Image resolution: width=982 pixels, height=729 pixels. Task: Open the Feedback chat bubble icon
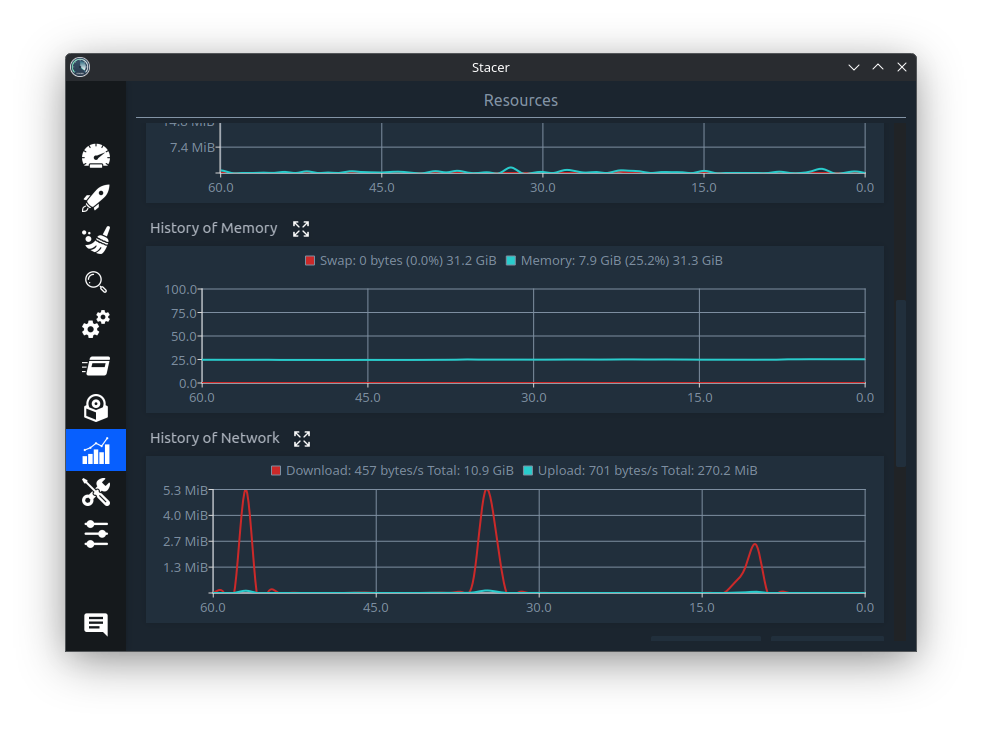[96, 624]
